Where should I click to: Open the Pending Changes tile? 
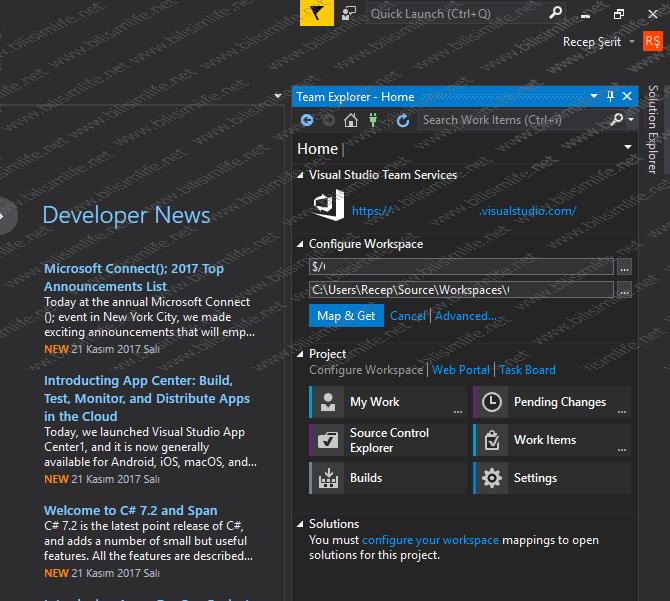coord(552,402)
